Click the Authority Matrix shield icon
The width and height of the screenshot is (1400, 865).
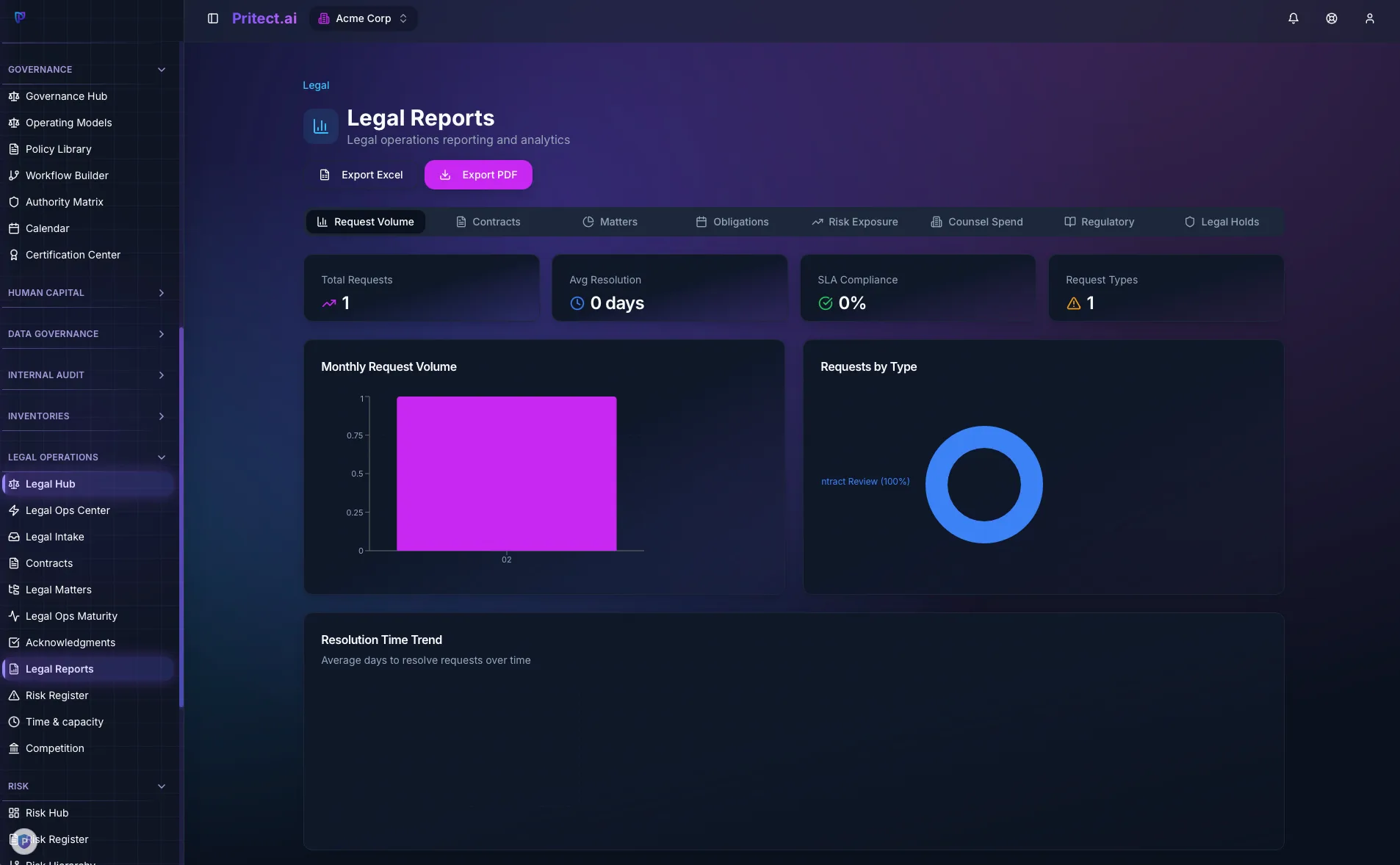[x=14, y=202]
